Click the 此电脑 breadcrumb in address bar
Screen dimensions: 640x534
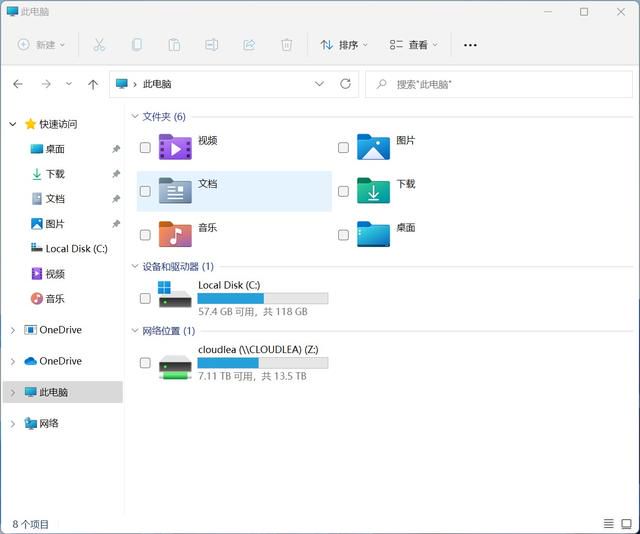click(157, 84)
